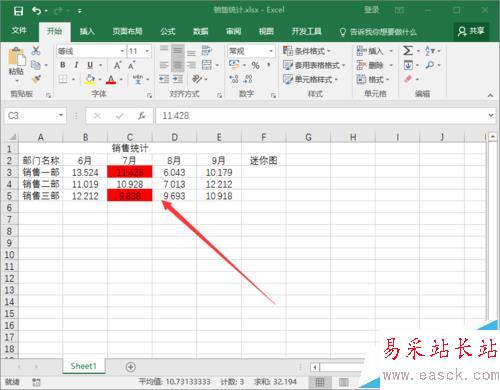
Task: Switch to the 页面布局 Page Layout tab
Action: pyautogui.click(x=127, y=31)
